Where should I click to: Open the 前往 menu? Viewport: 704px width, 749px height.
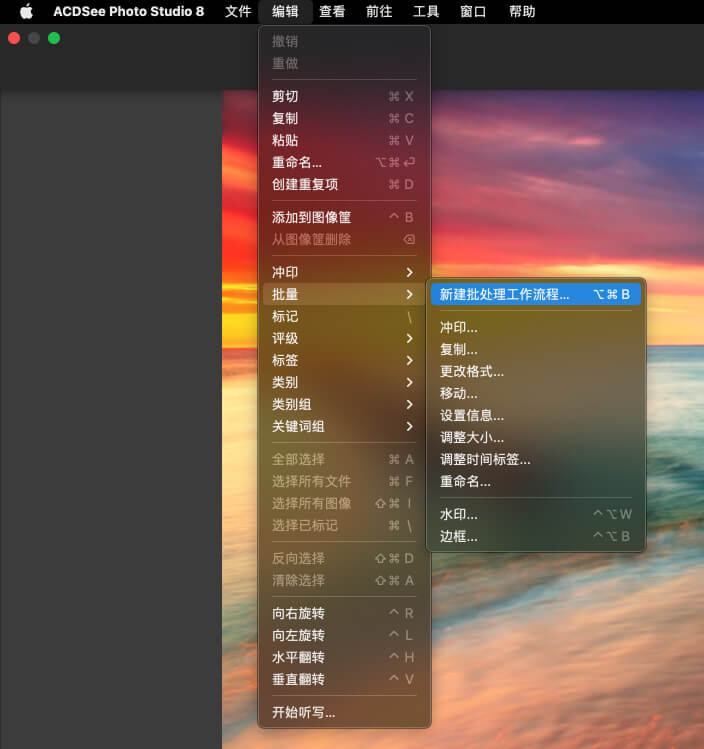tap(379, 11)
